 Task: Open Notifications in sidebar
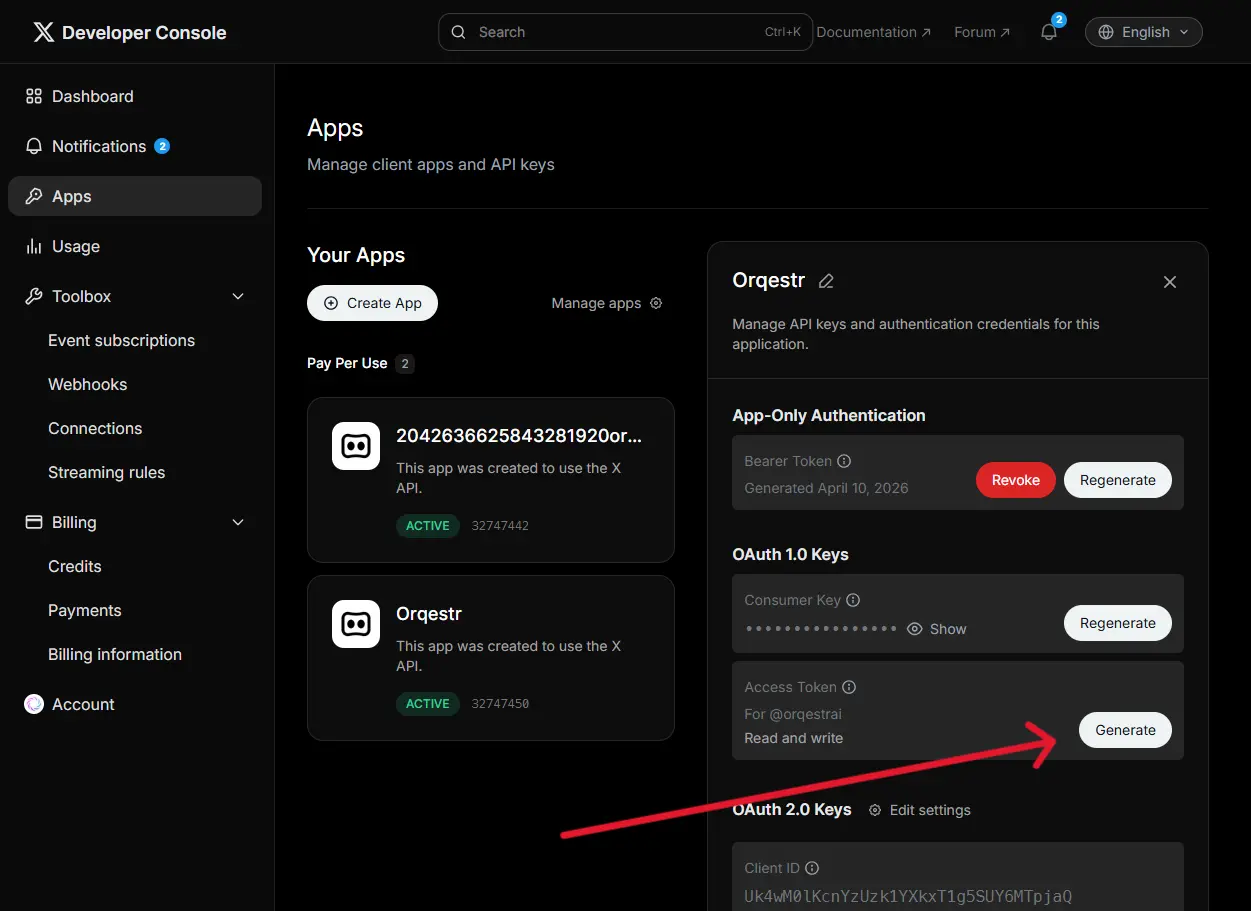coord(135,146)
